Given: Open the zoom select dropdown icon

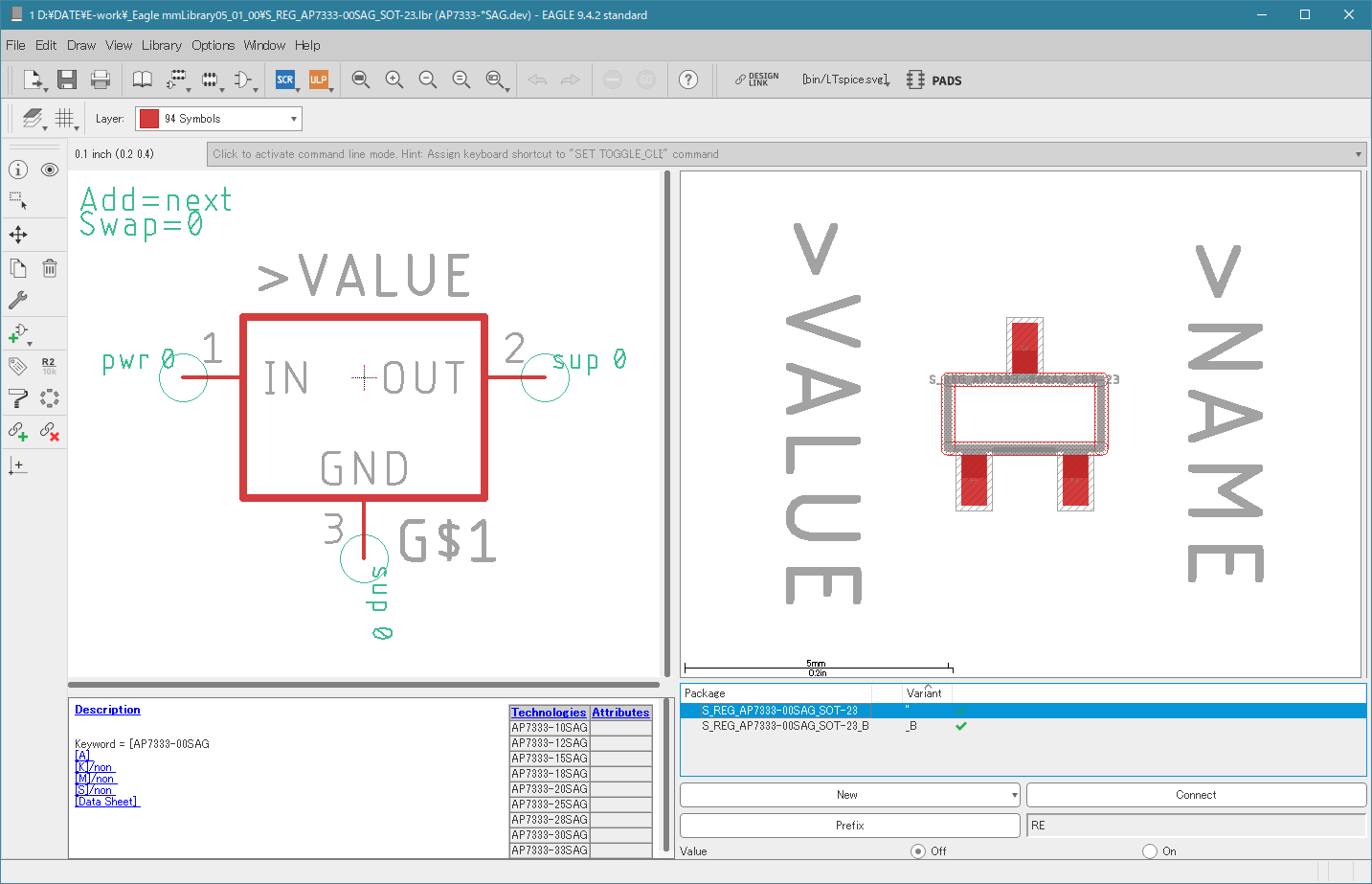Looking at the screenshot, I should pos(496,80).
